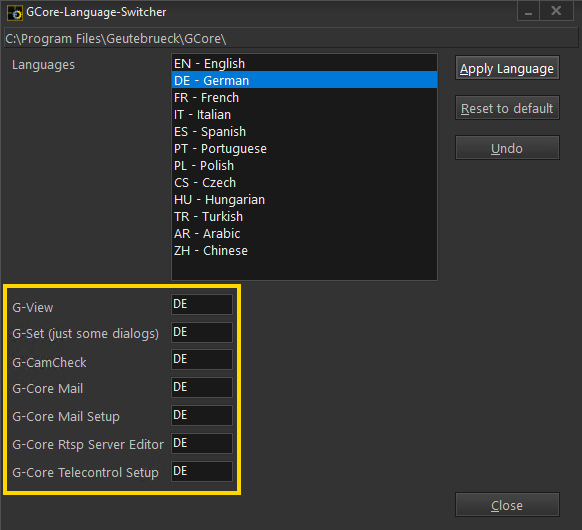
Task: Click the Undo button
Action: (507, 148)
